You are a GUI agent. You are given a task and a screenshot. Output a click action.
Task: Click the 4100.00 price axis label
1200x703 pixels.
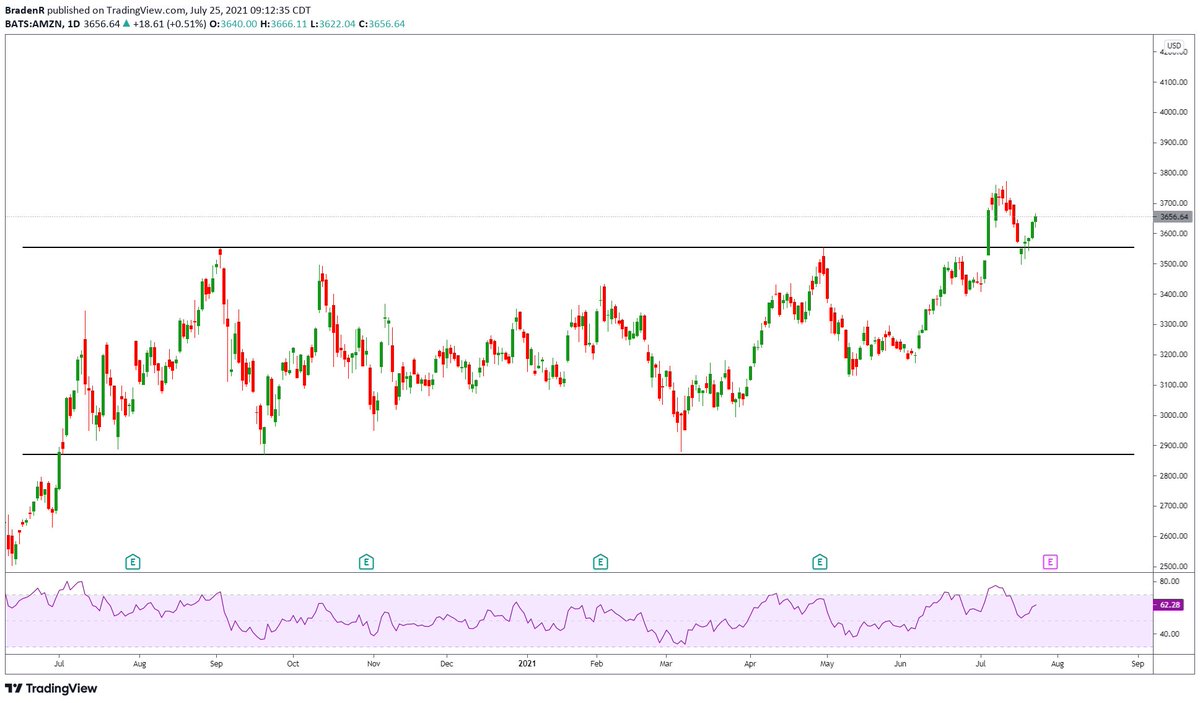(1172, 82)
